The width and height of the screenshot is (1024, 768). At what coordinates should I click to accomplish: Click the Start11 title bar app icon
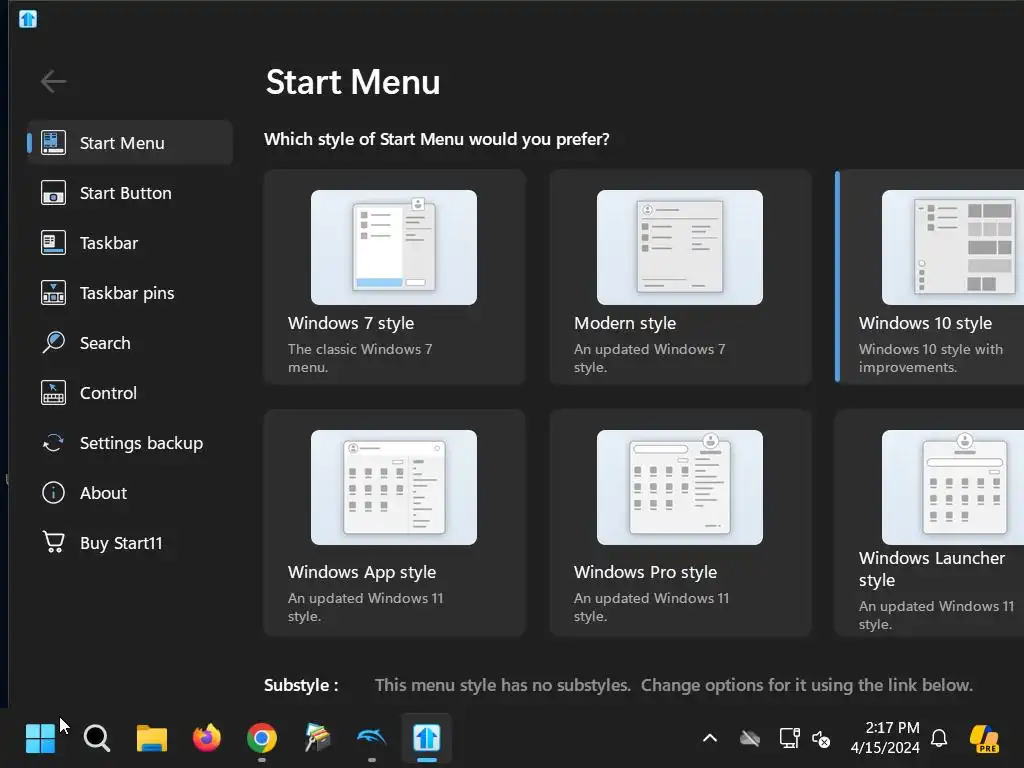point(27,18)
